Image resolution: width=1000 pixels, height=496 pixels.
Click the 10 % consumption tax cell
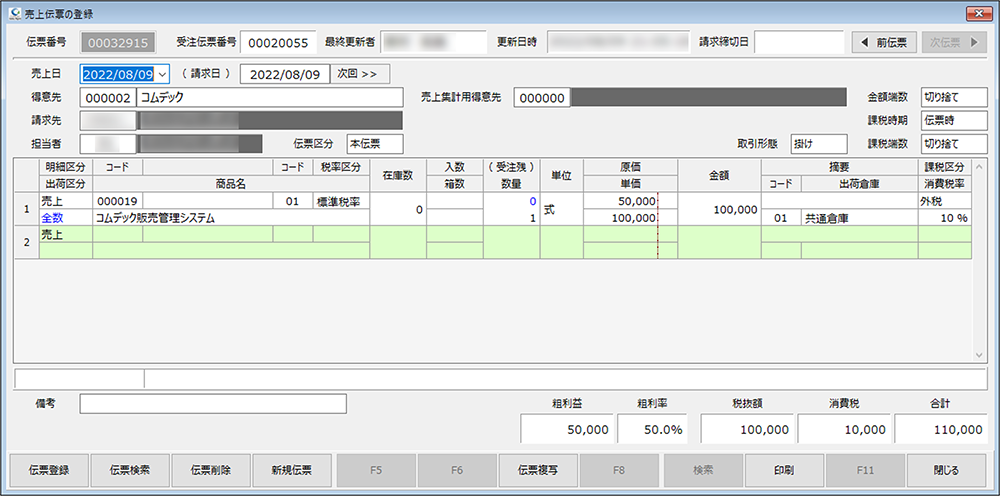pyautogui.click(x=945, y=217)
